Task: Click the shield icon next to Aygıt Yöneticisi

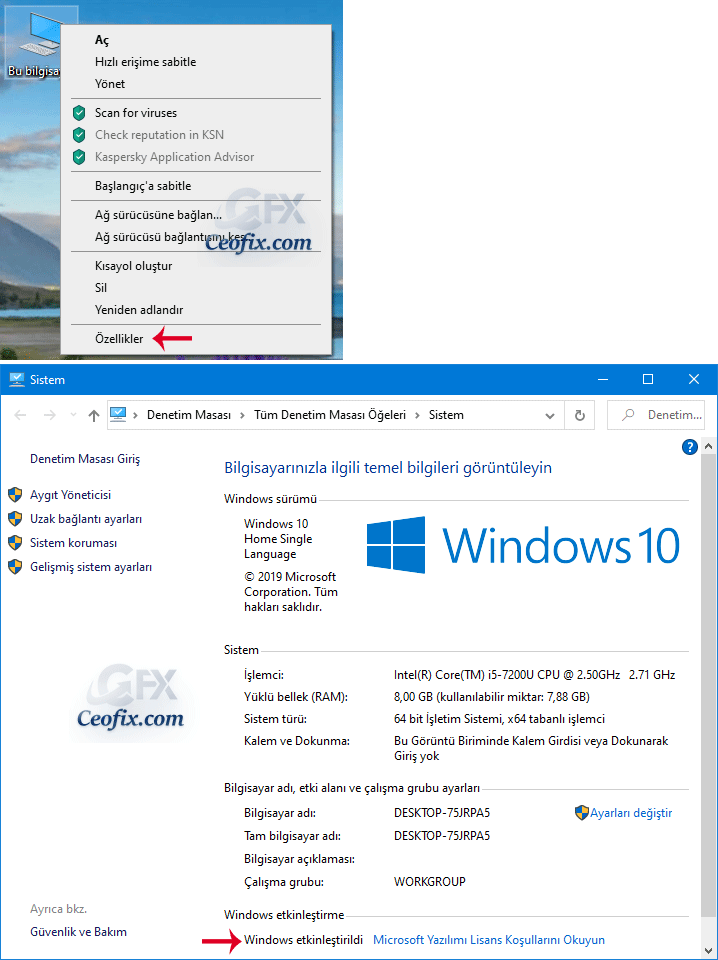Action: 15,495
